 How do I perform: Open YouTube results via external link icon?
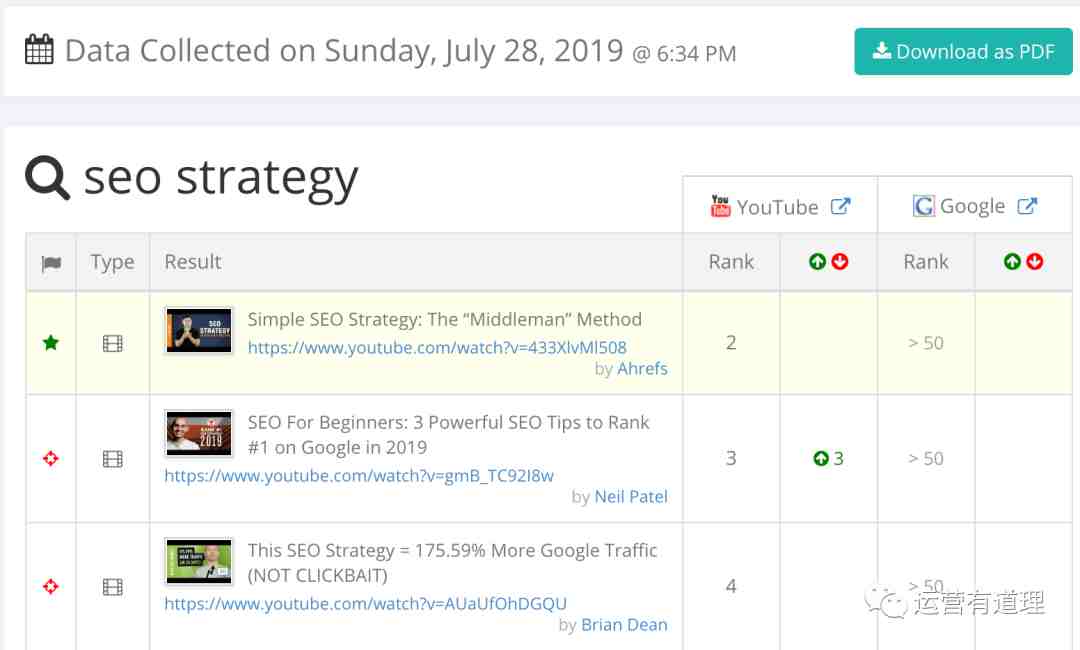(x=840, y=206)
